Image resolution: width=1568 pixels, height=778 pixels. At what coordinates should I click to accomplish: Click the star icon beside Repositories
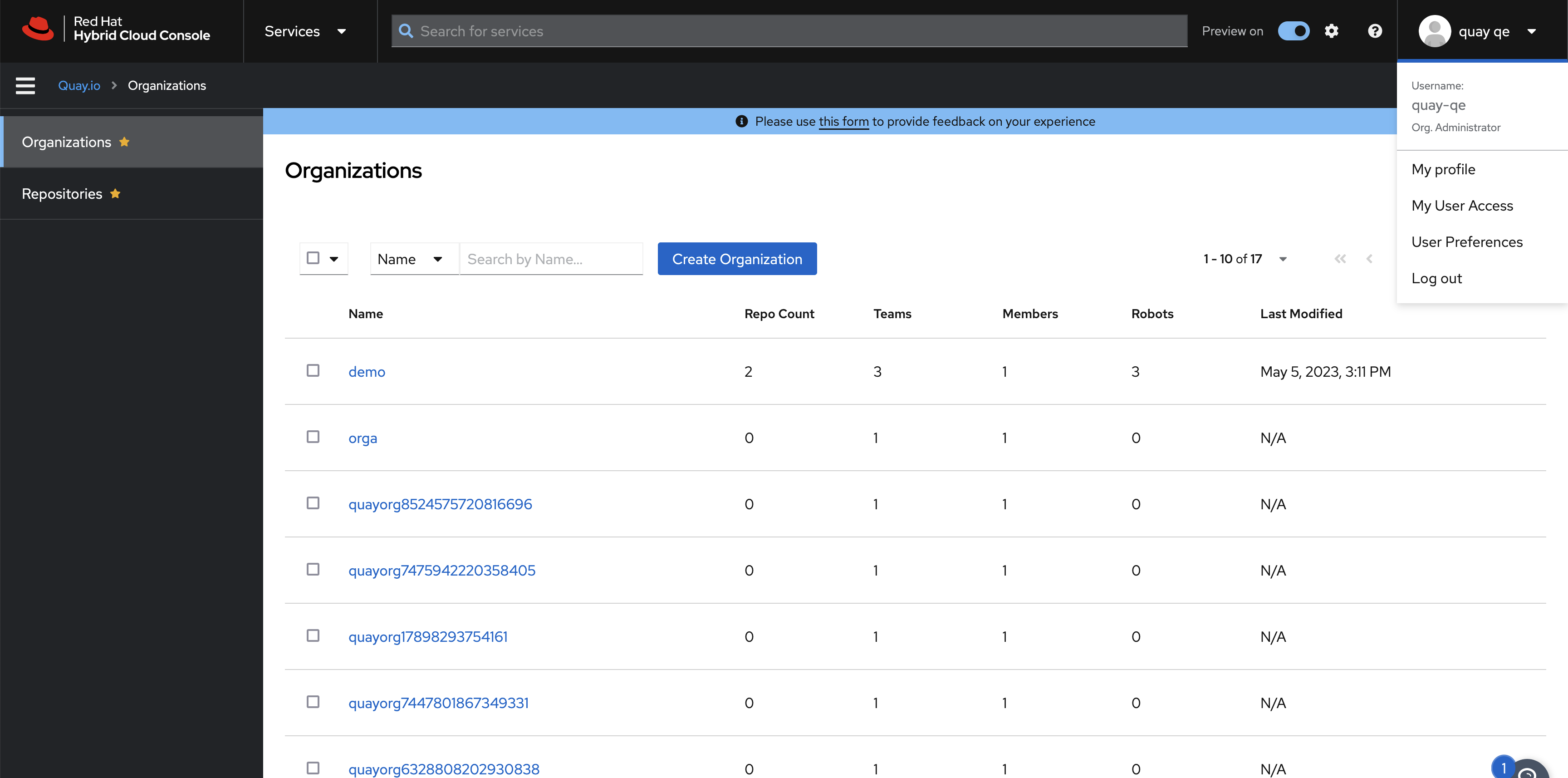115,193
